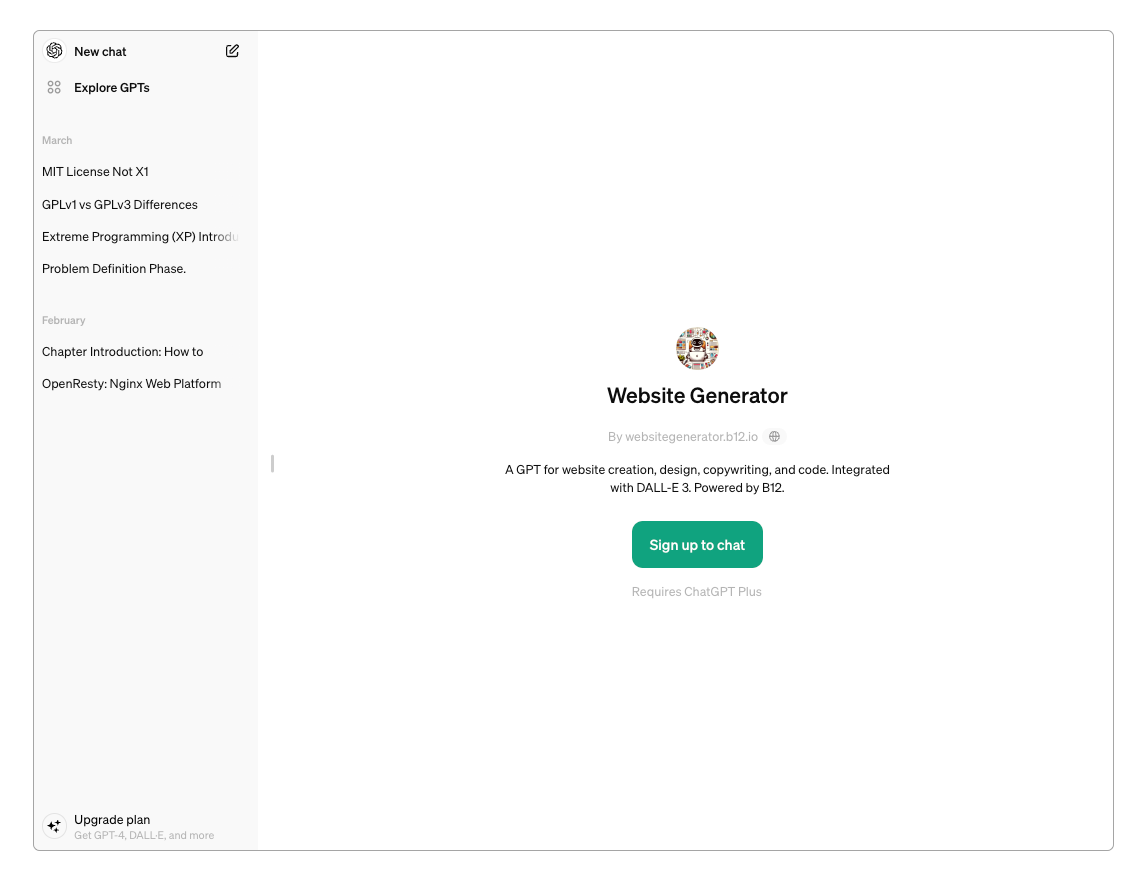The image size is (1146, 881).
Task: Open Explore GPTs page
Action: (112, 88)
